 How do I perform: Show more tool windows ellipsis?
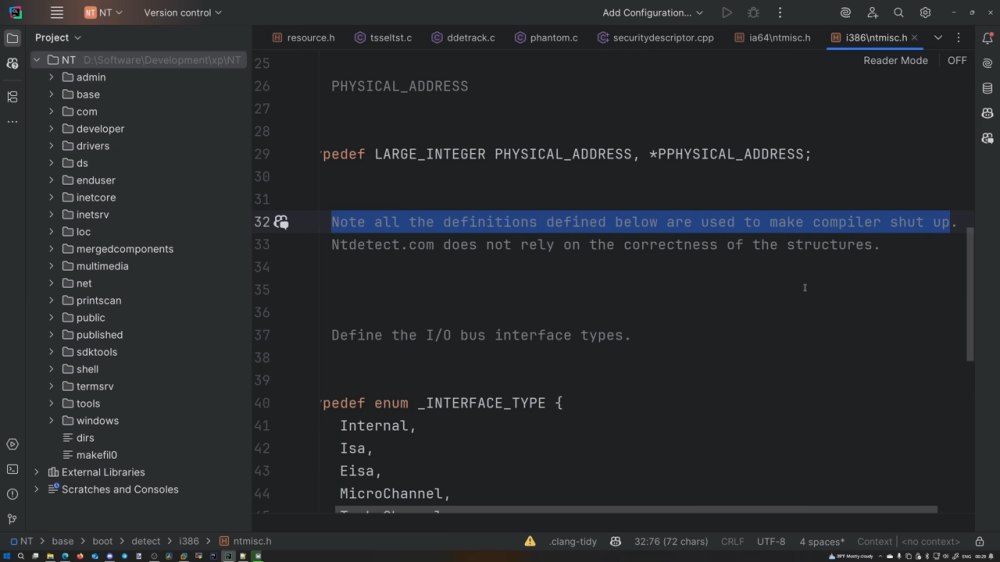tap(12, 122)
